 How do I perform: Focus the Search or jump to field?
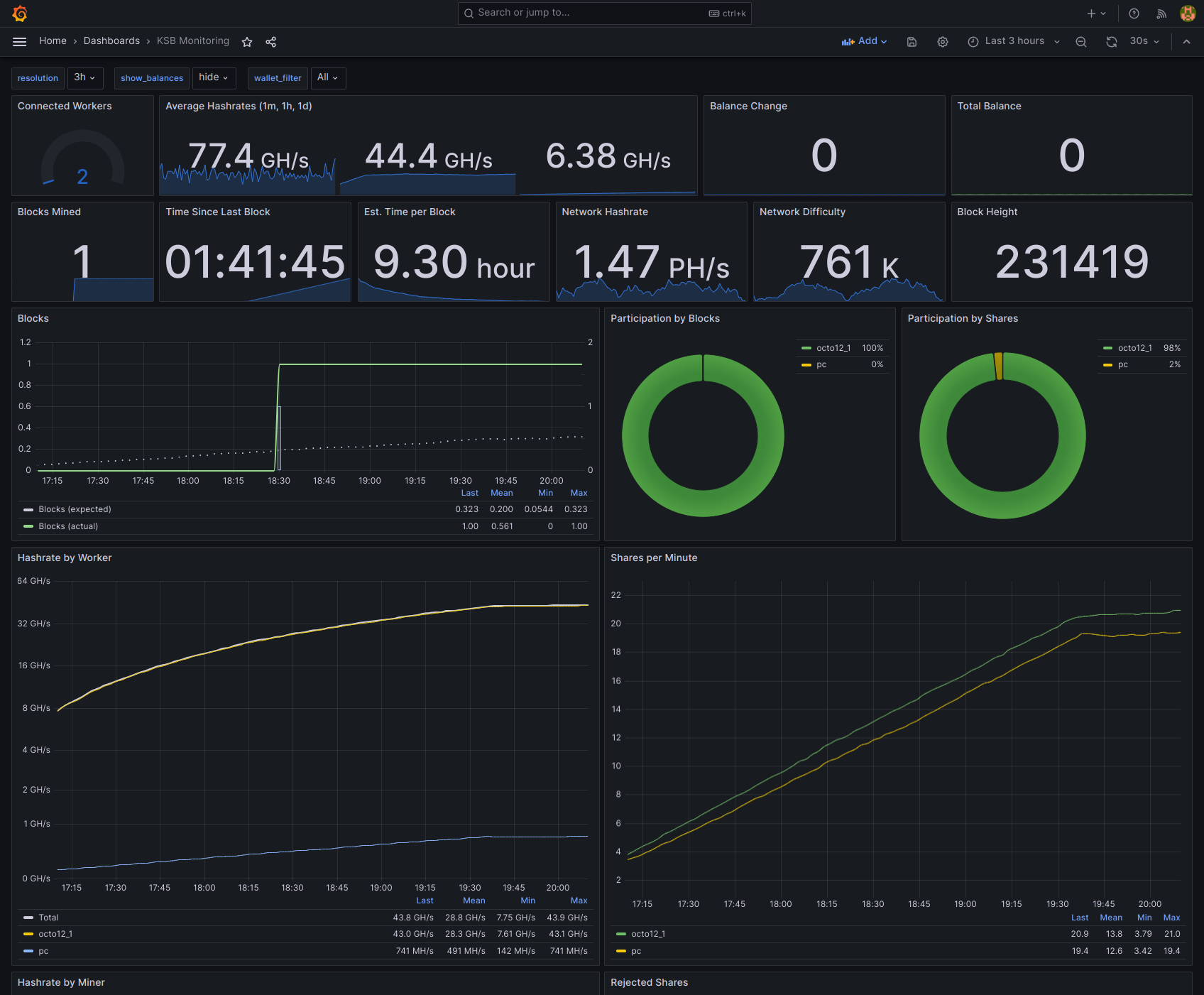pyautogui.click(x=605, y=13)
